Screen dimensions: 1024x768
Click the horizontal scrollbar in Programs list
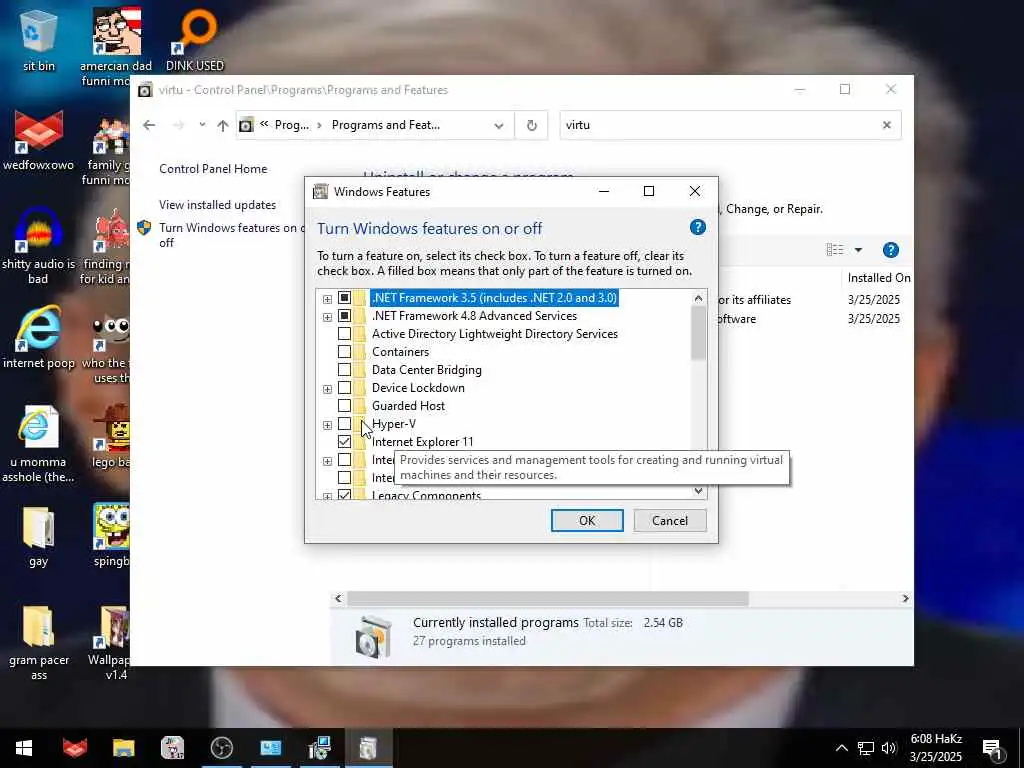coord(547,598)
